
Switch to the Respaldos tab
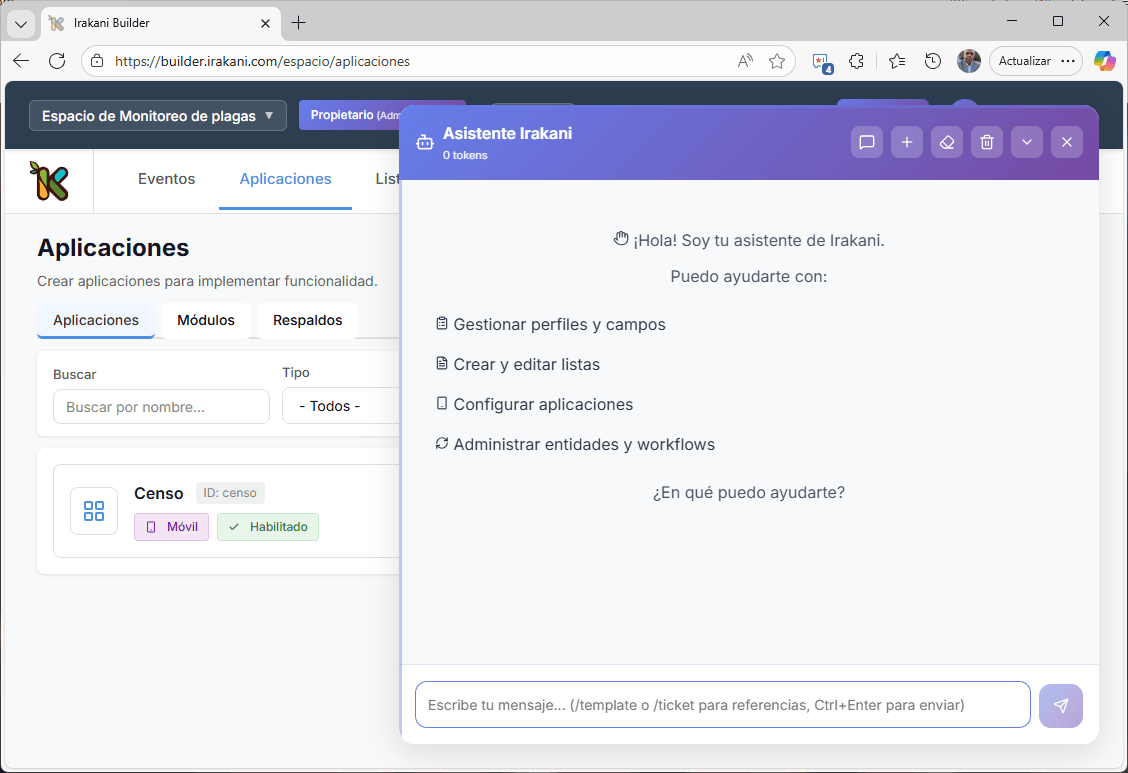click(307, 321)
